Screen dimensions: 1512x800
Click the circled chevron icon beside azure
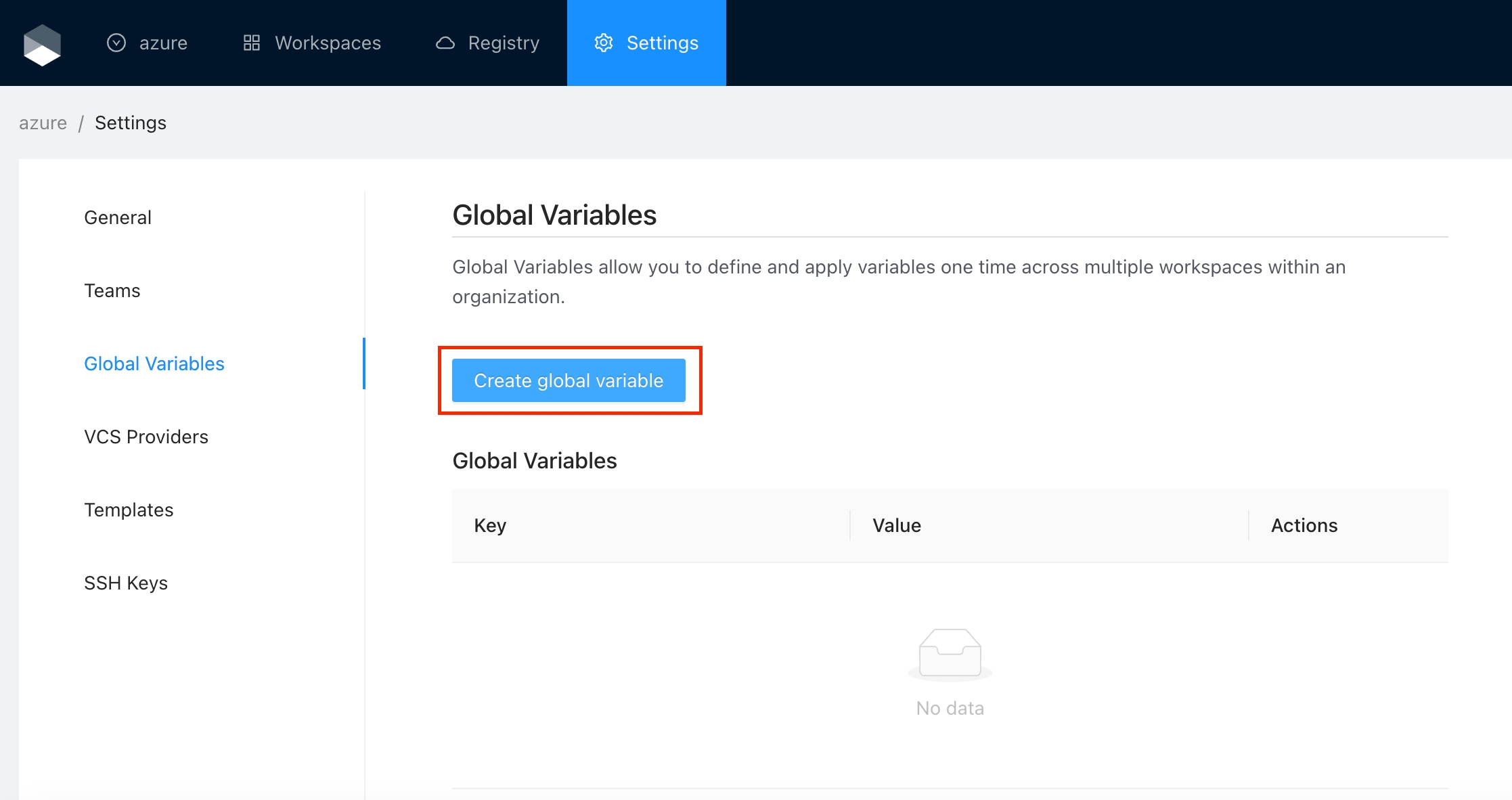[x=116, y=43]
